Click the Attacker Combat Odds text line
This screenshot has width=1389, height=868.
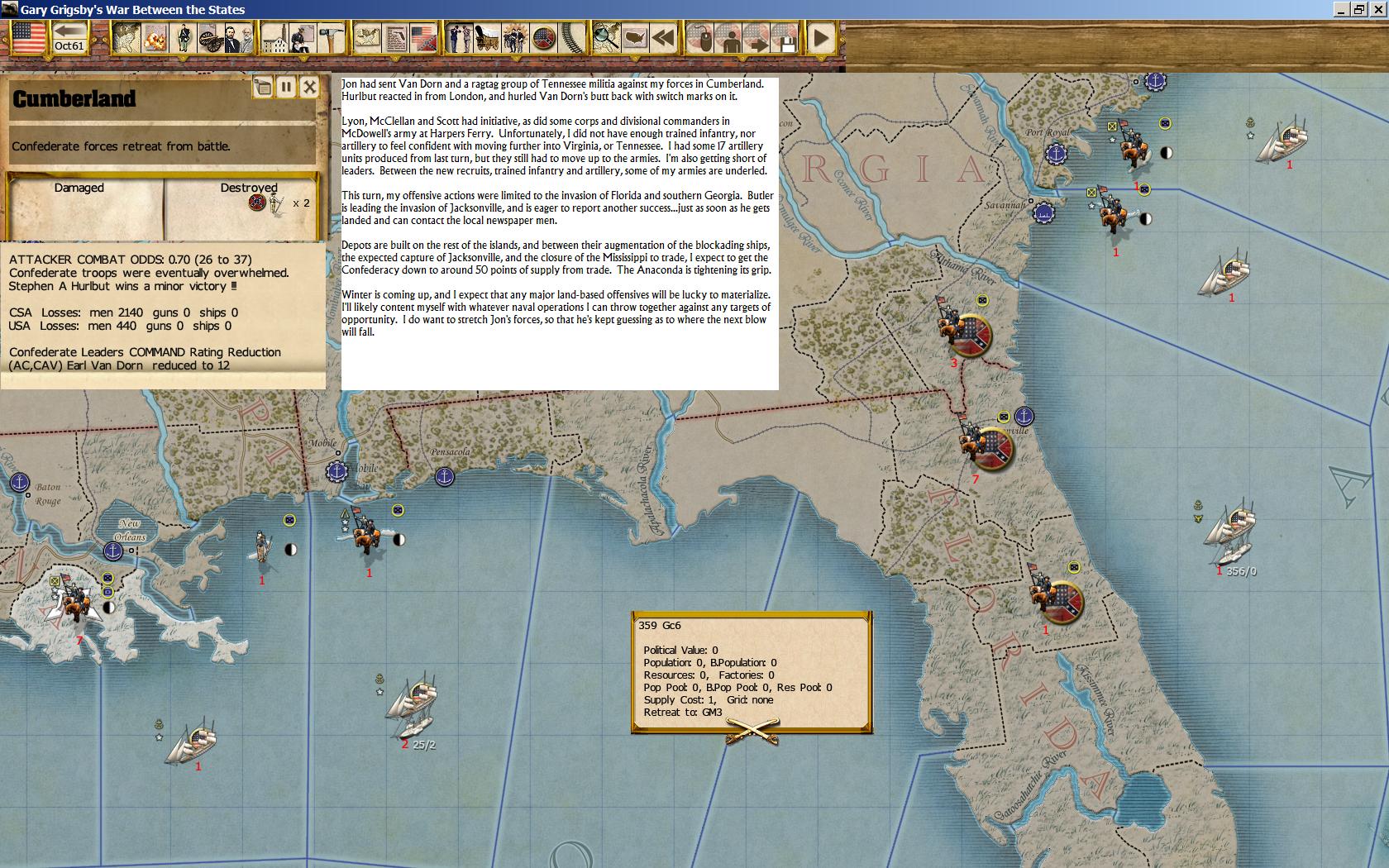click(x=130, y=260)
